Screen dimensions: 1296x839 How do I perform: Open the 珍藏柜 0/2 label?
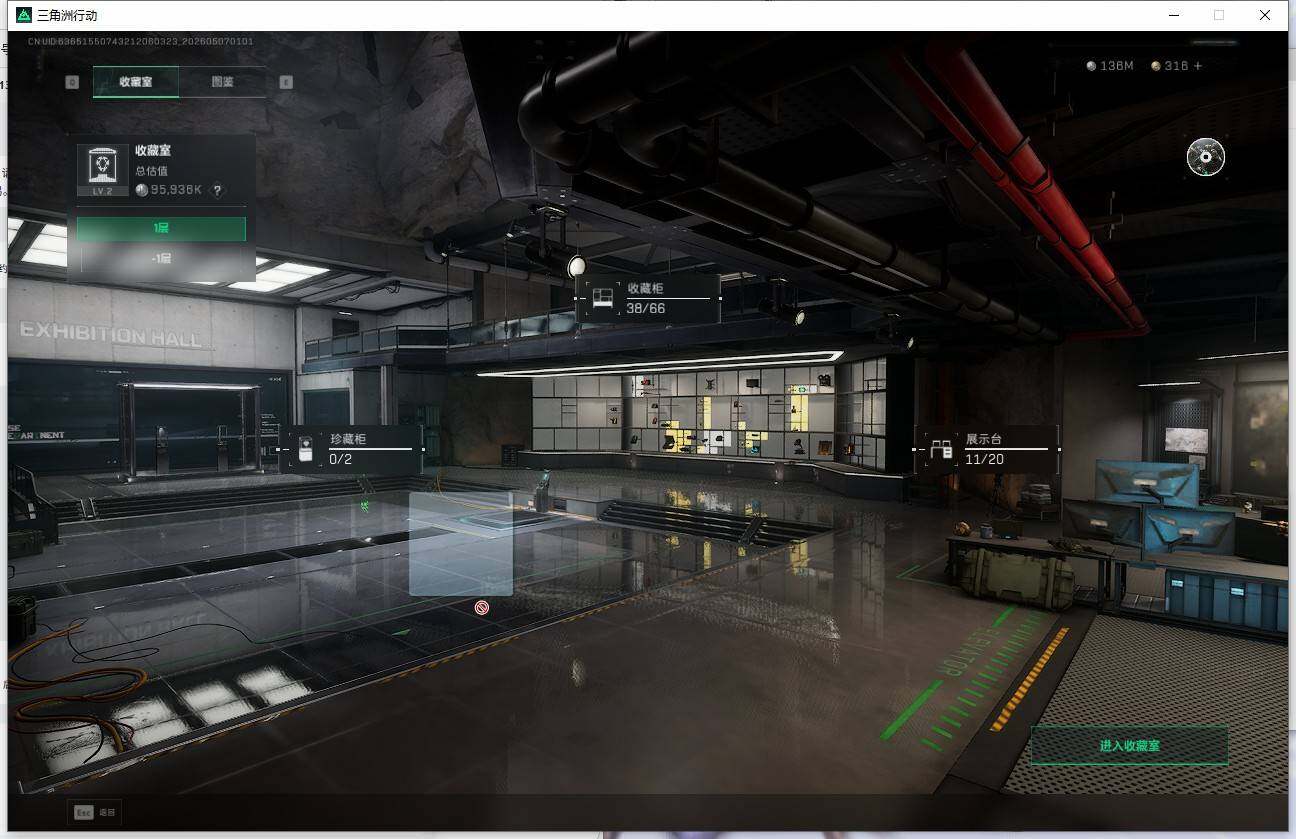351,449
